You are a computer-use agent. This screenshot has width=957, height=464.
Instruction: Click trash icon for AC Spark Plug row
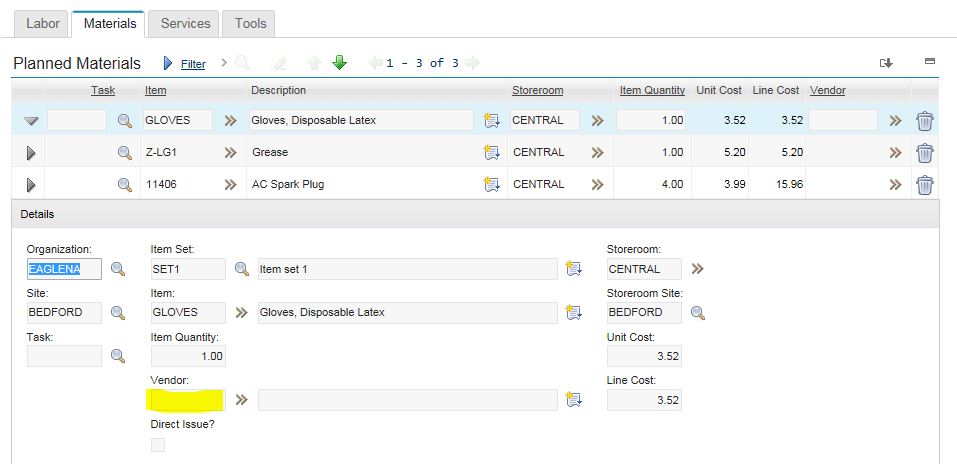pyautogui.click(x=925, y=185)
